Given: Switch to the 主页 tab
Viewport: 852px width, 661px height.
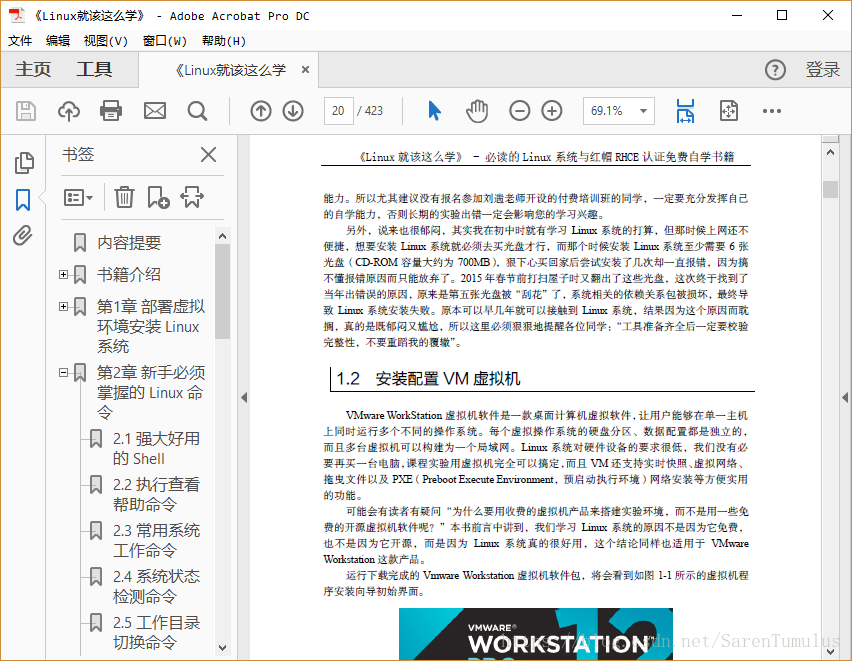Looking at the screenshot, I should pyautogui.click(x=33, y=70).
